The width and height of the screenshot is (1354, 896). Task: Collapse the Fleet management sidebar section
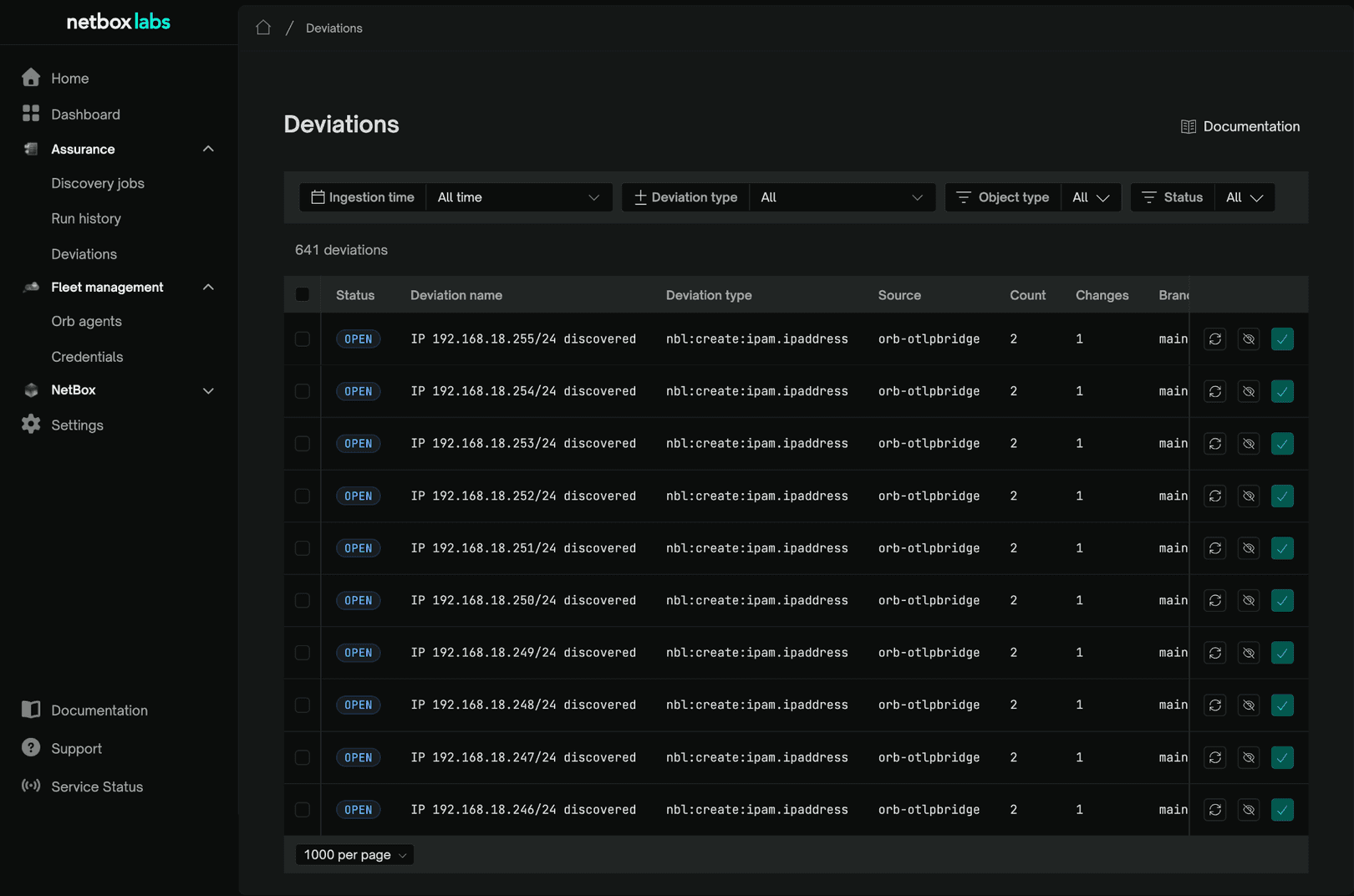point(208,287)
